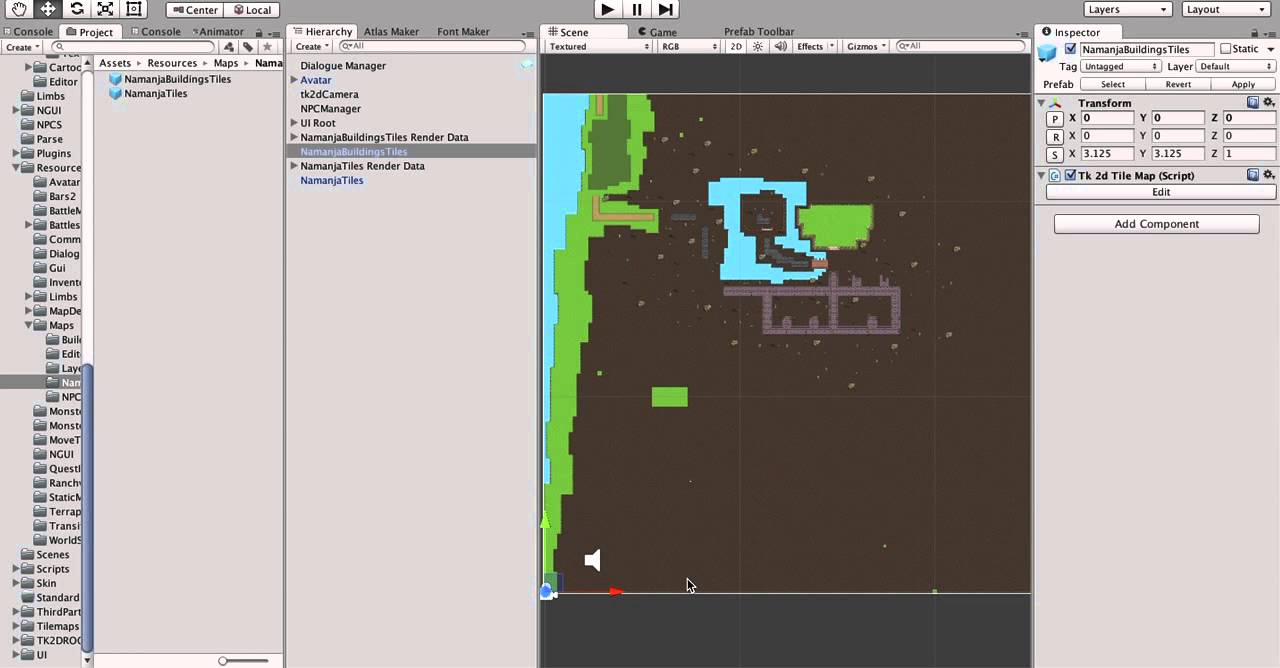Viewport: 1280px width, 668px height.
Task: Click the prefab Select button
Action: click(1112, 85)
